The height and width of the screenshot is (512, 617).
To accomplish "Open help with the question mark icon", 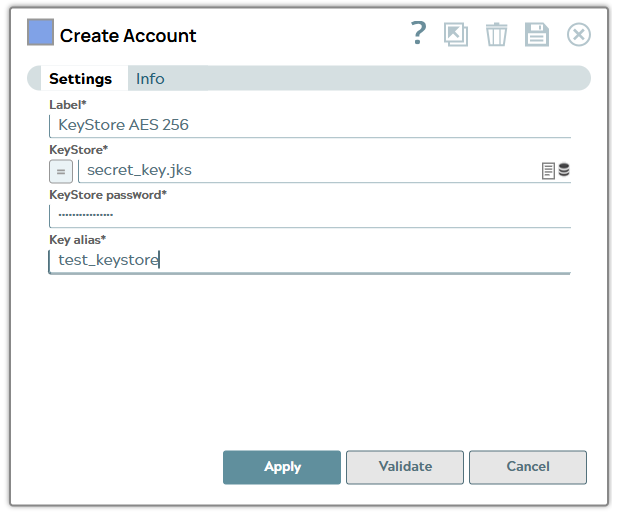I will 419,34.
